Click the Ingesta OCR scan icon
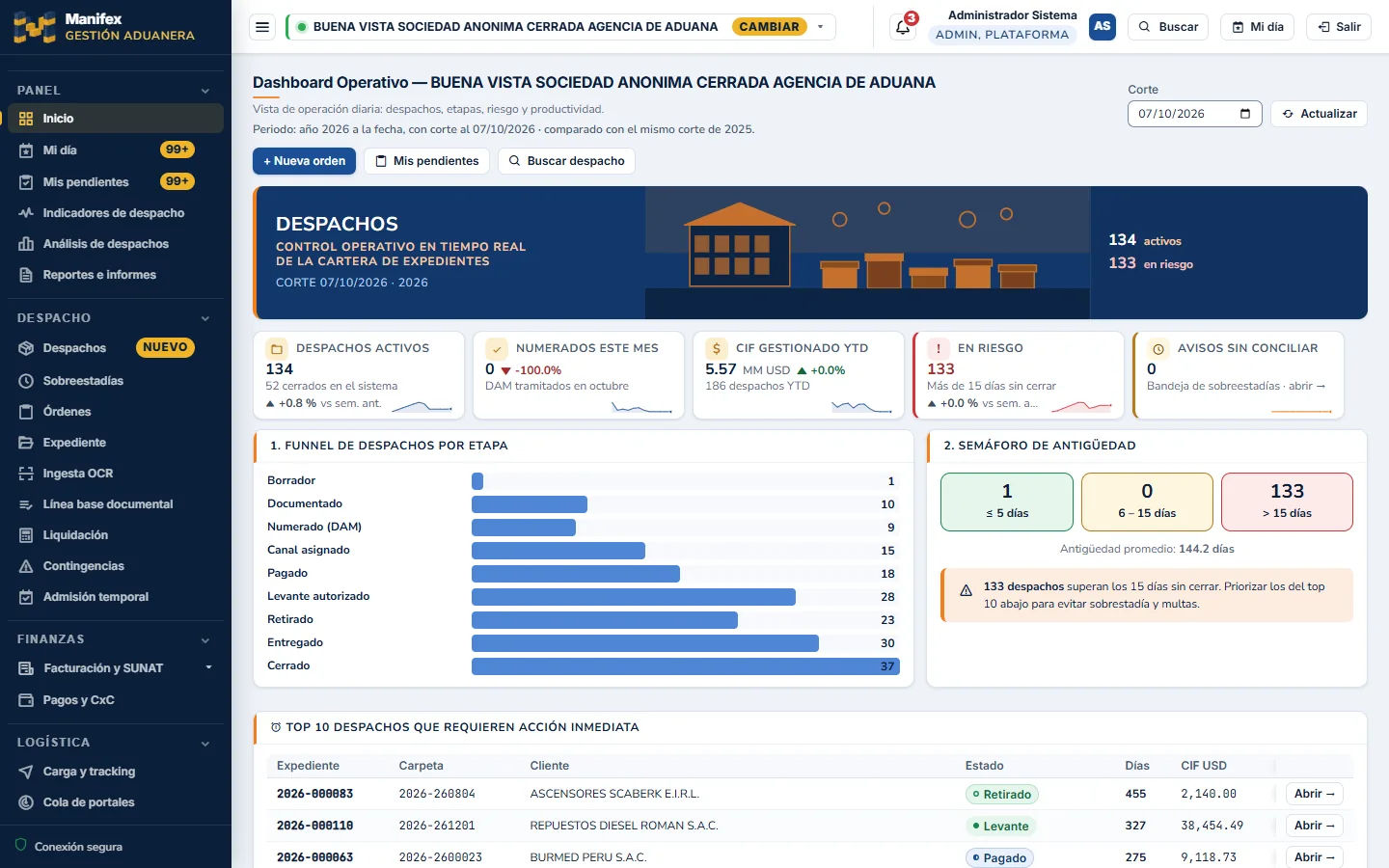 point(26,474)
